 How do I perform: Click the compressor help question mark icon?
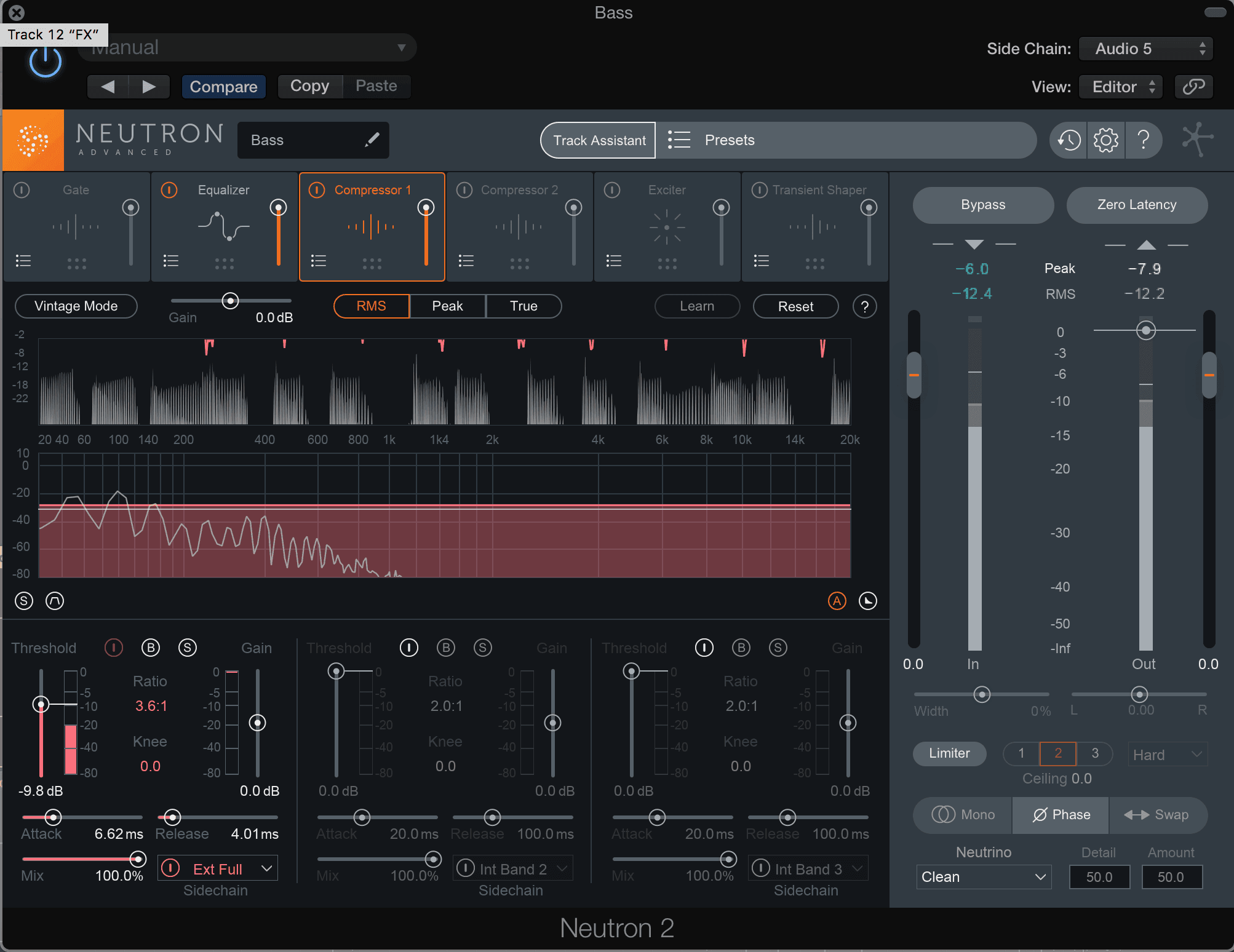864,306
